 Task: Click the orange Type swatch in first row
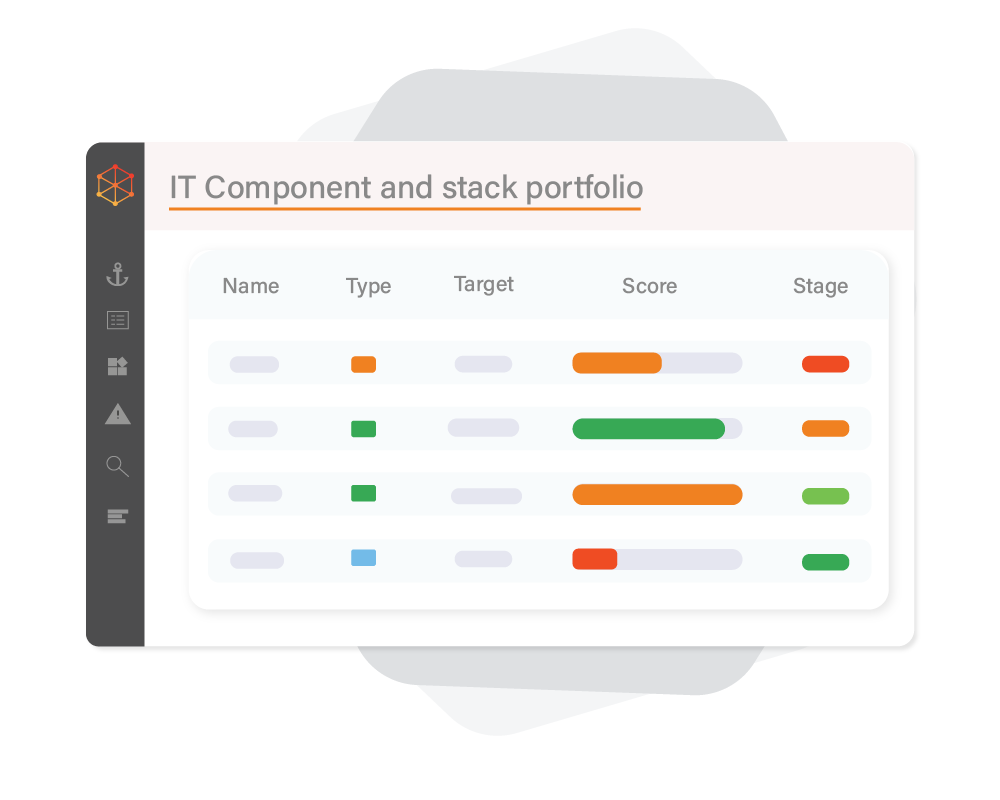pos(363,364)
